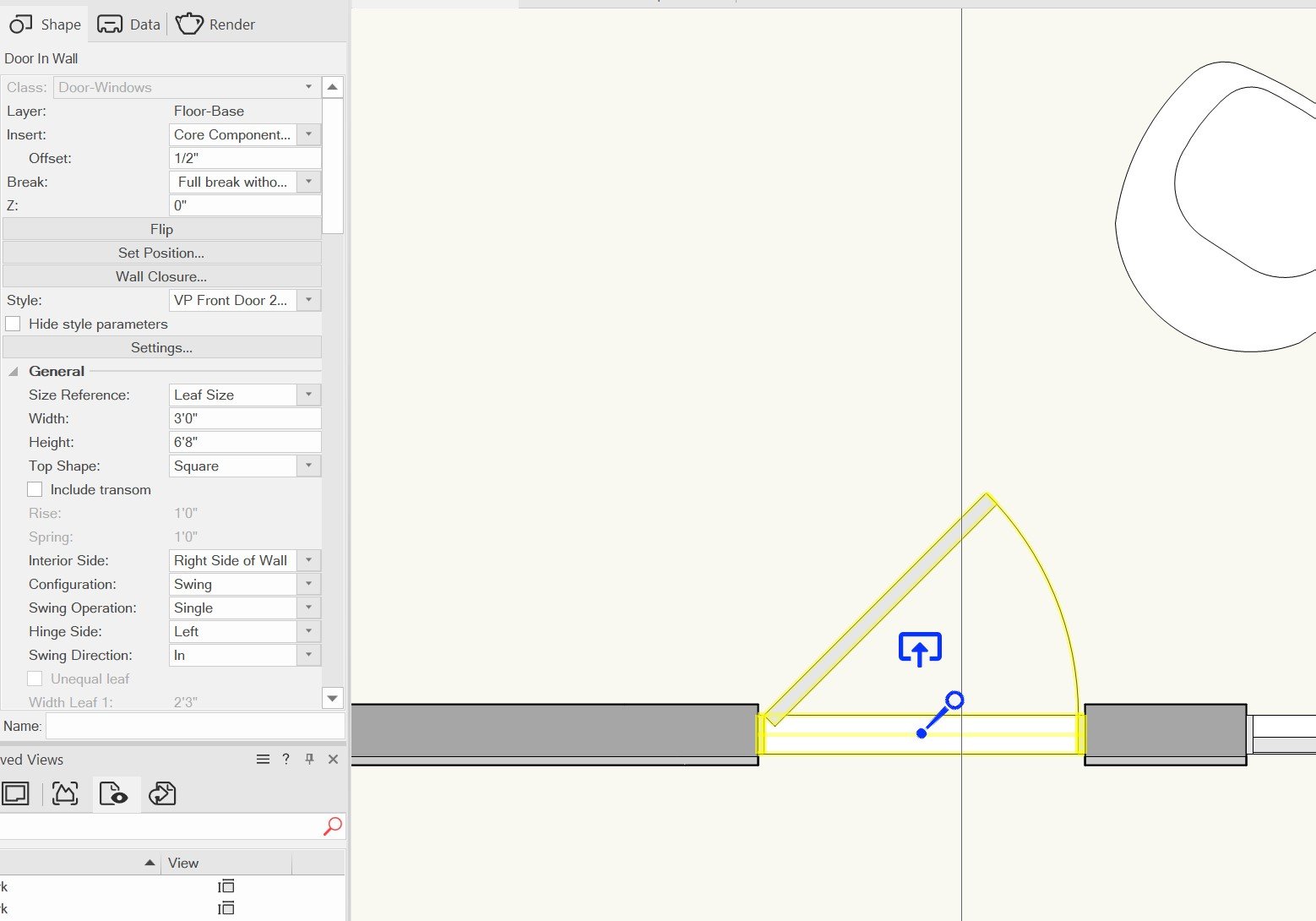
Task: Open the Saved Views palette hamburger menu
Action: 263,760
